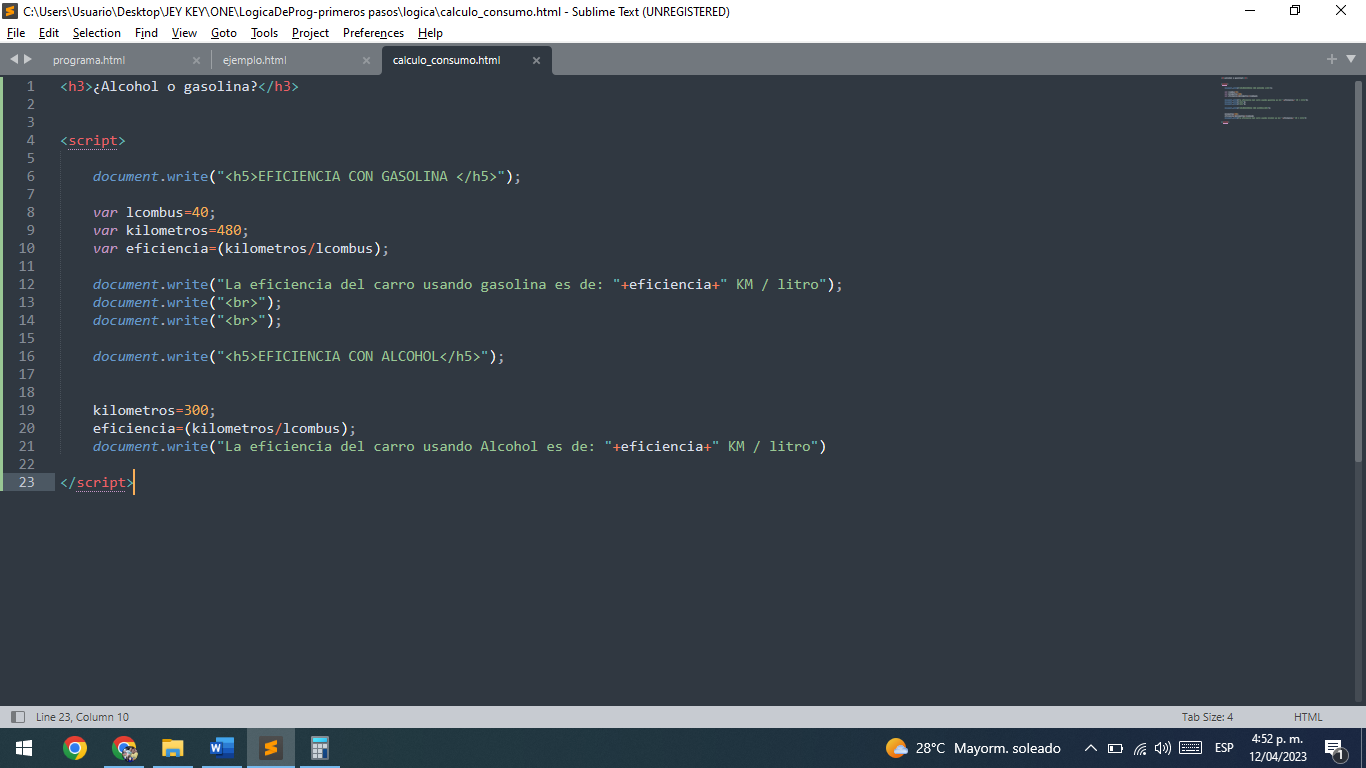
Task: Minimize the Sublime Text window
Action: click(1249, 11)
